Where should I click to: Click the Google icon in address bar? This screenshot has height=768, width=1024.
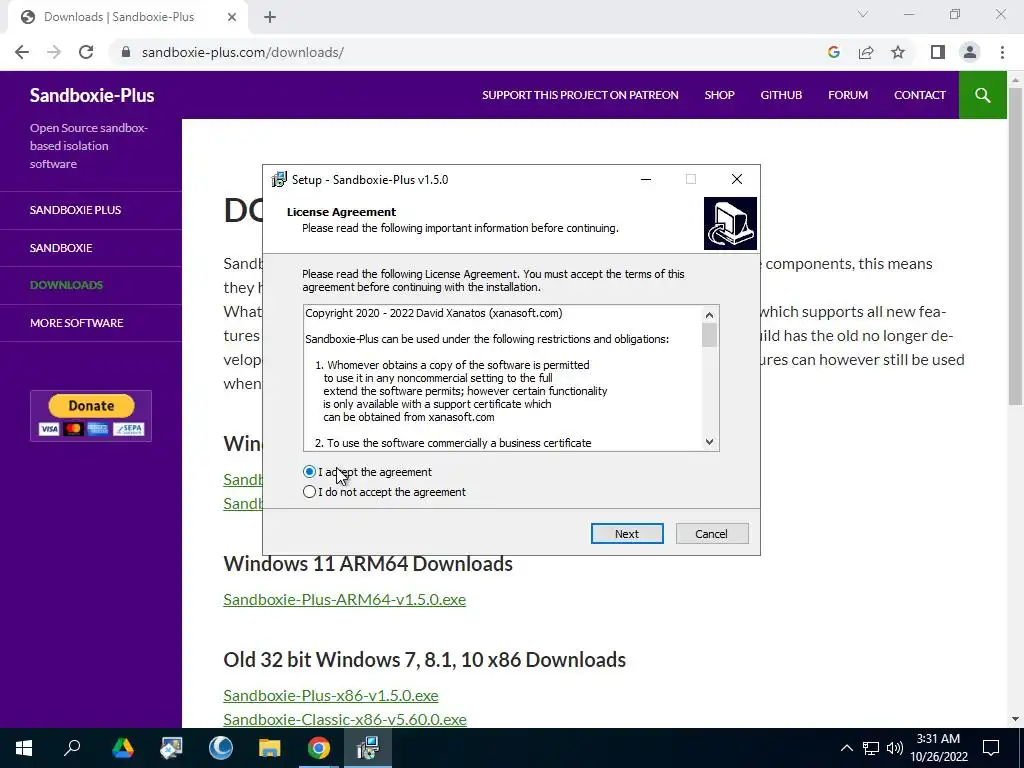pyautogui.click(x=833, y=52)
